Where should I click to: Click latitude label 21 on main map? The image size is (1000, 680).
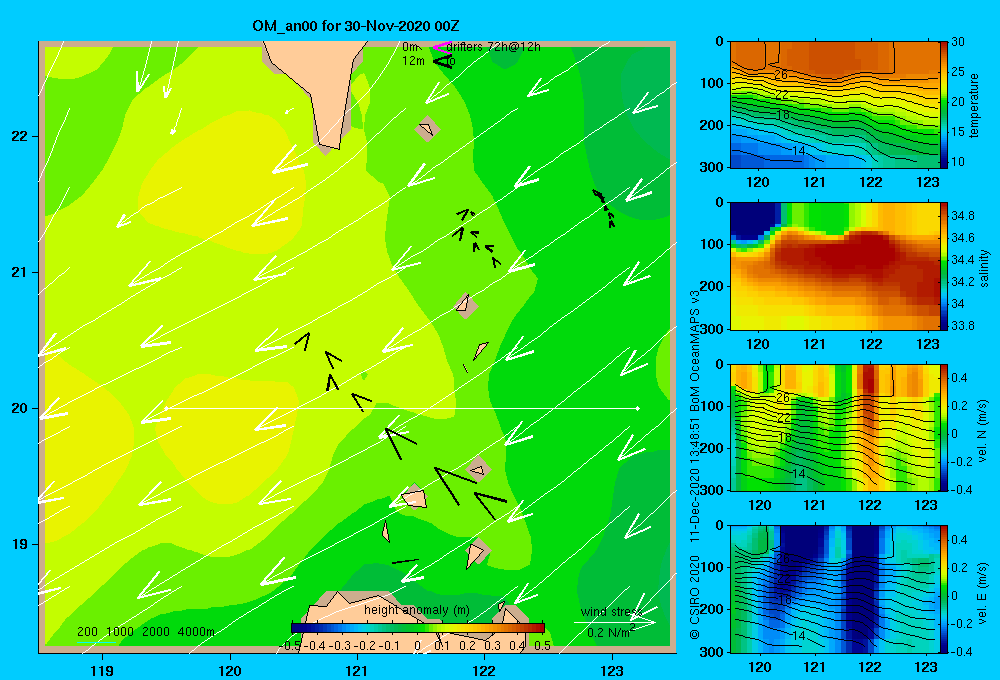(19, 272)
